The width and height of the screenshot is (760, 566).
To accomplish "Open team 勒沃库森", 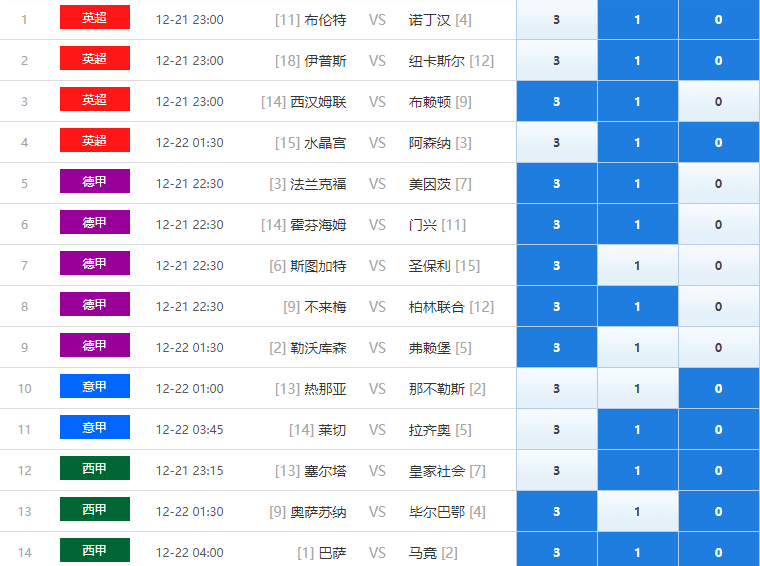I will [318, 348].
